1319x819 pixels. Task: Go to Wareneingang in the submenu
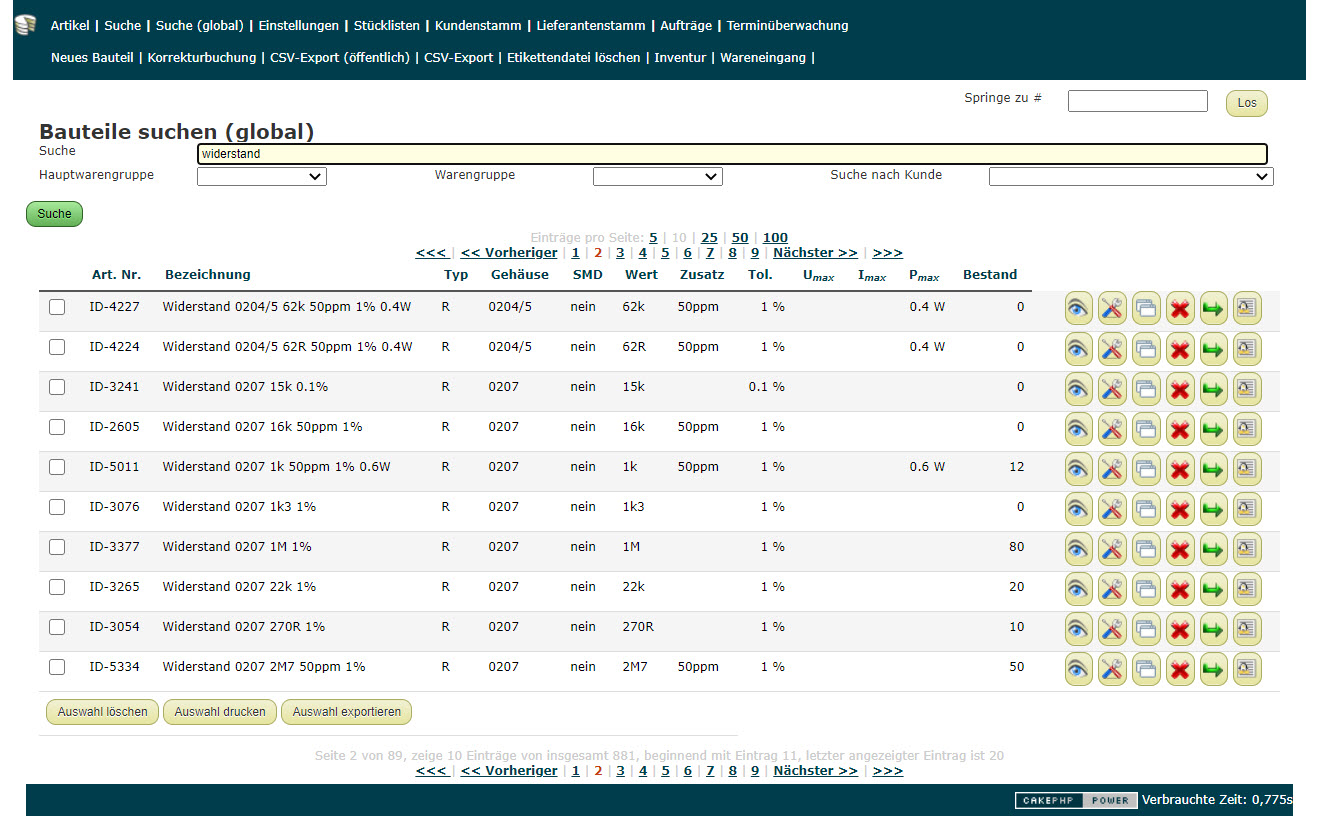pyautogui.click(x=763, y=58)
